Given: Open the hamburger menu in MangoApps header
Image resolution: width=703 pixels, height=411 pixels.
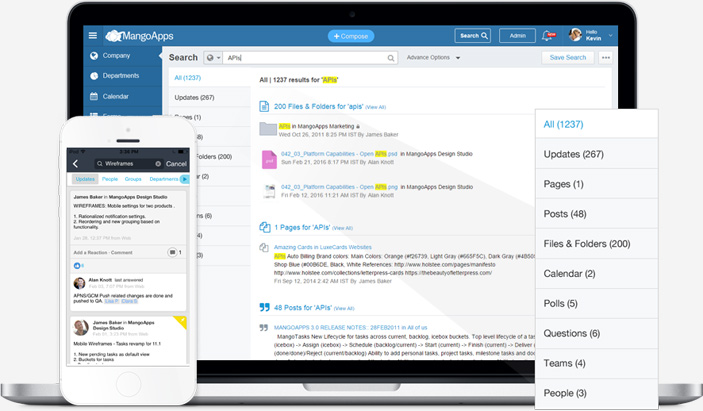Looking at the screenshot, I should click(93, 35).
